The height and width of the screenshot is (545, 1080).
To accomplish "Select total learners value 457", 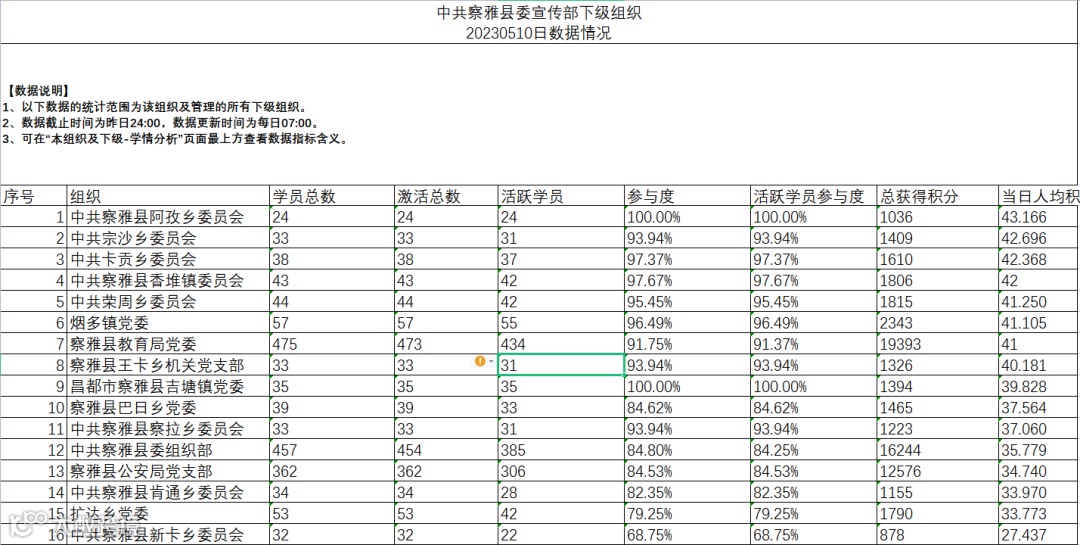I will coord(331,451).
